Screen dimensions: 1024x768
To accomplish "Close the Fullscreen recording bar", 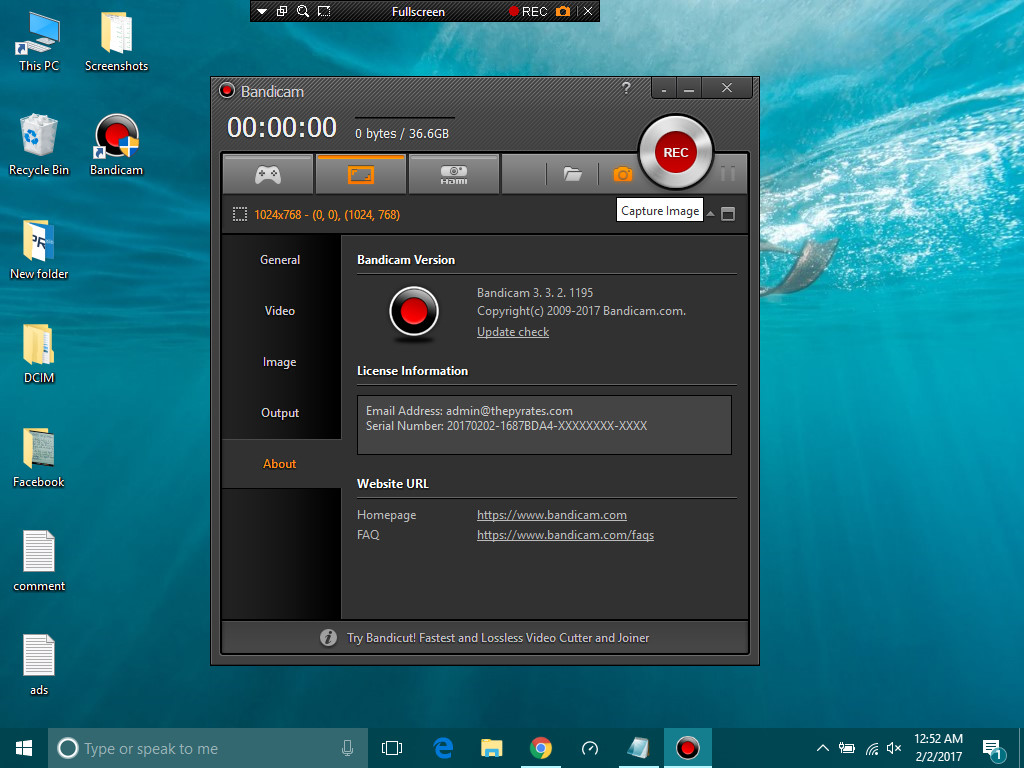I will coord(588,11).
